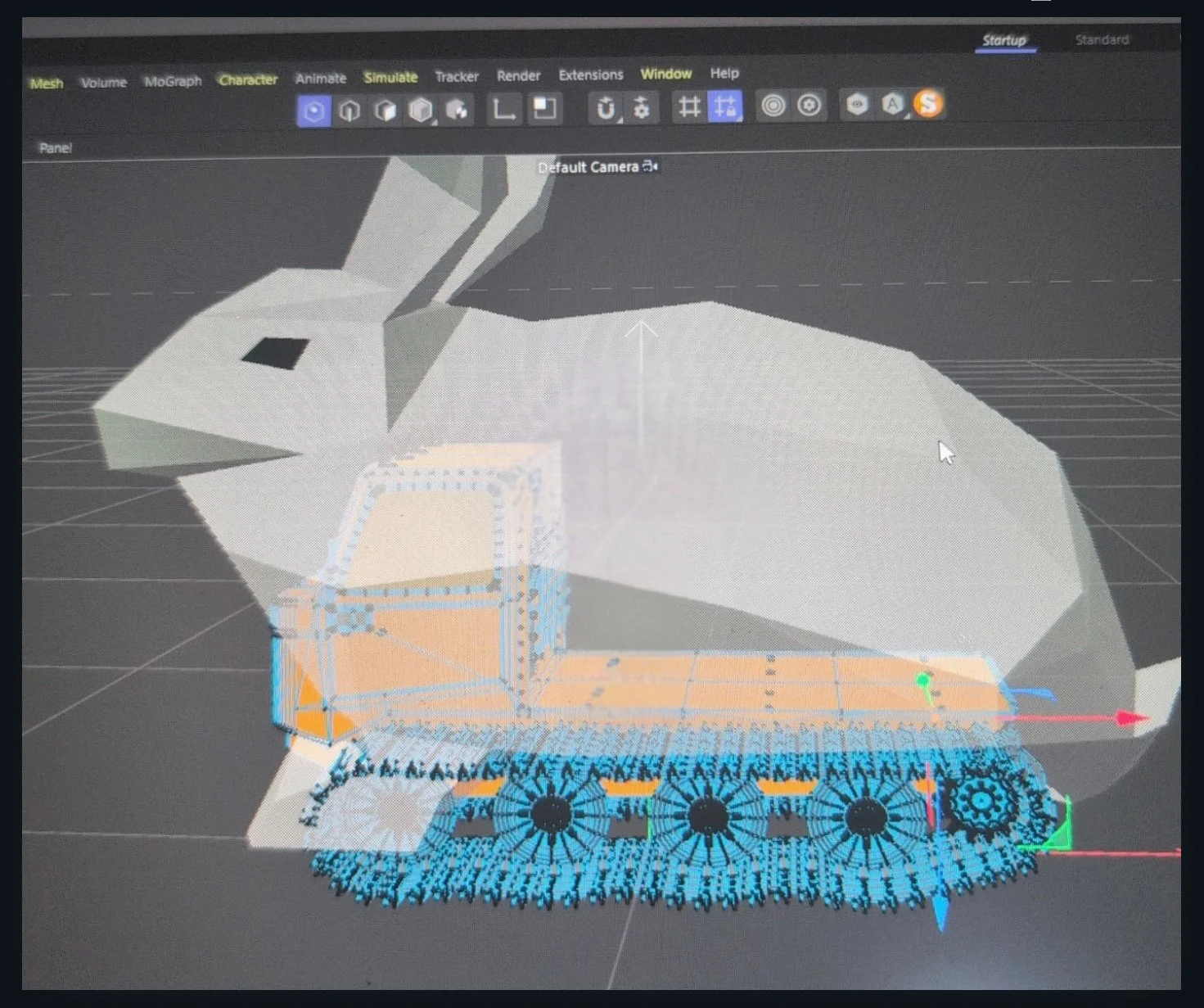Click the eye hexagon viewport icon

[x=857, y=105]
